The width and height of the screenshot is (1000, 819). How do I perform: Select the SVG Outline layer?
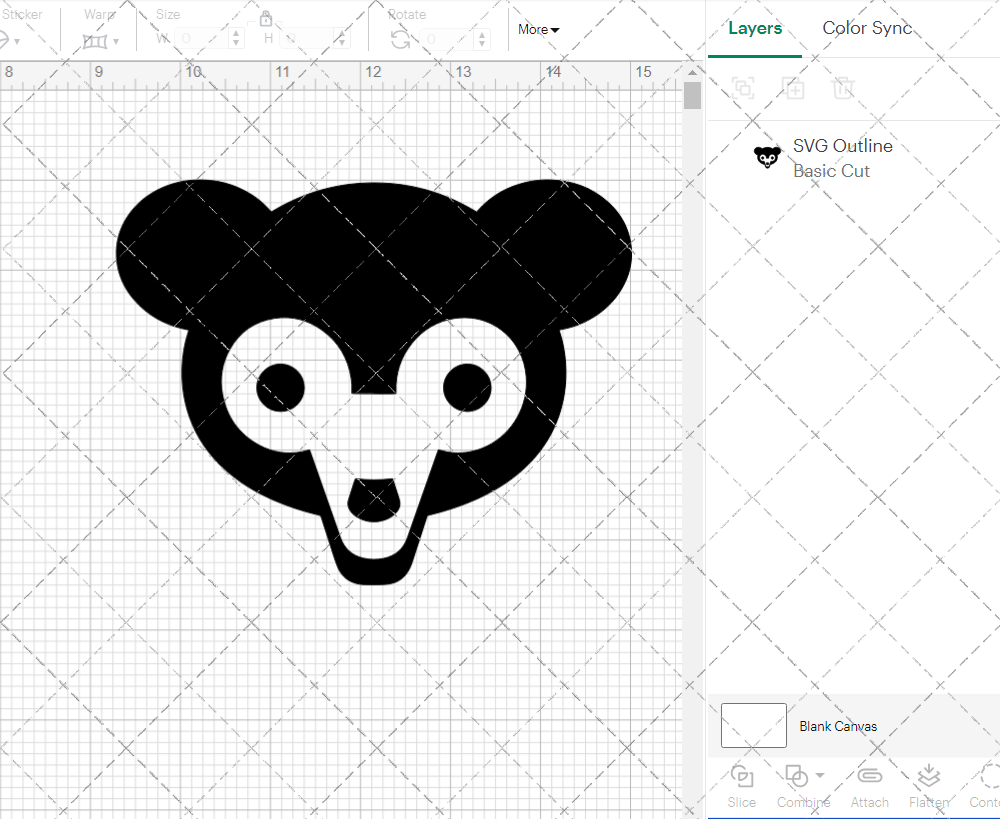842,158
